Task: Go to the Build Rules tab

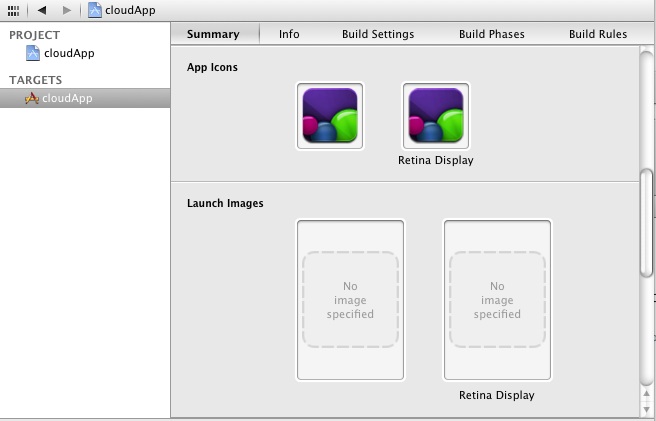Action: coord(598,34)
